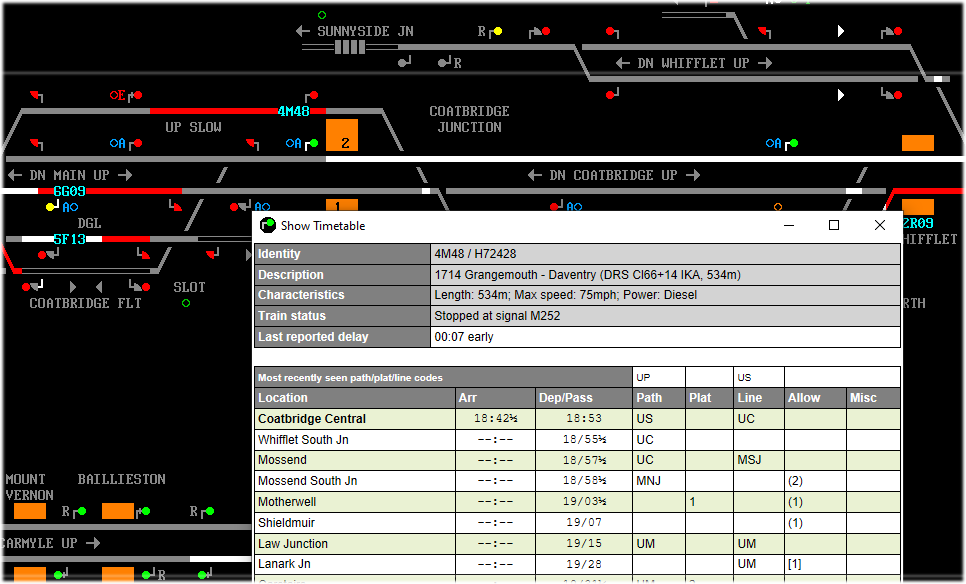Click the orange box under Baillieston
The width and height of the screenshot is (966, 584).
click(x=118, y=511)
